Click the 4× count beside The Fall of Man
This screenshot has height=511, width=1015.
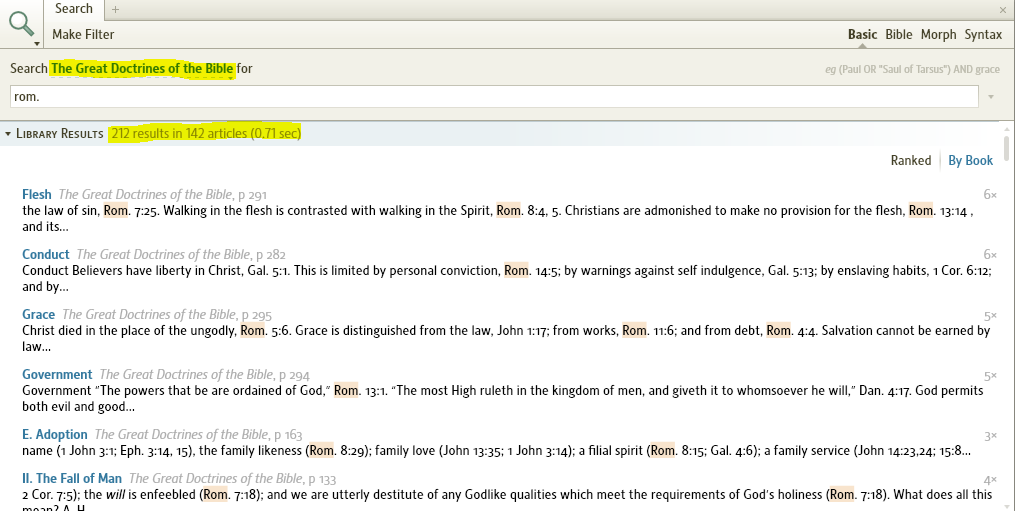click(990, 481)
